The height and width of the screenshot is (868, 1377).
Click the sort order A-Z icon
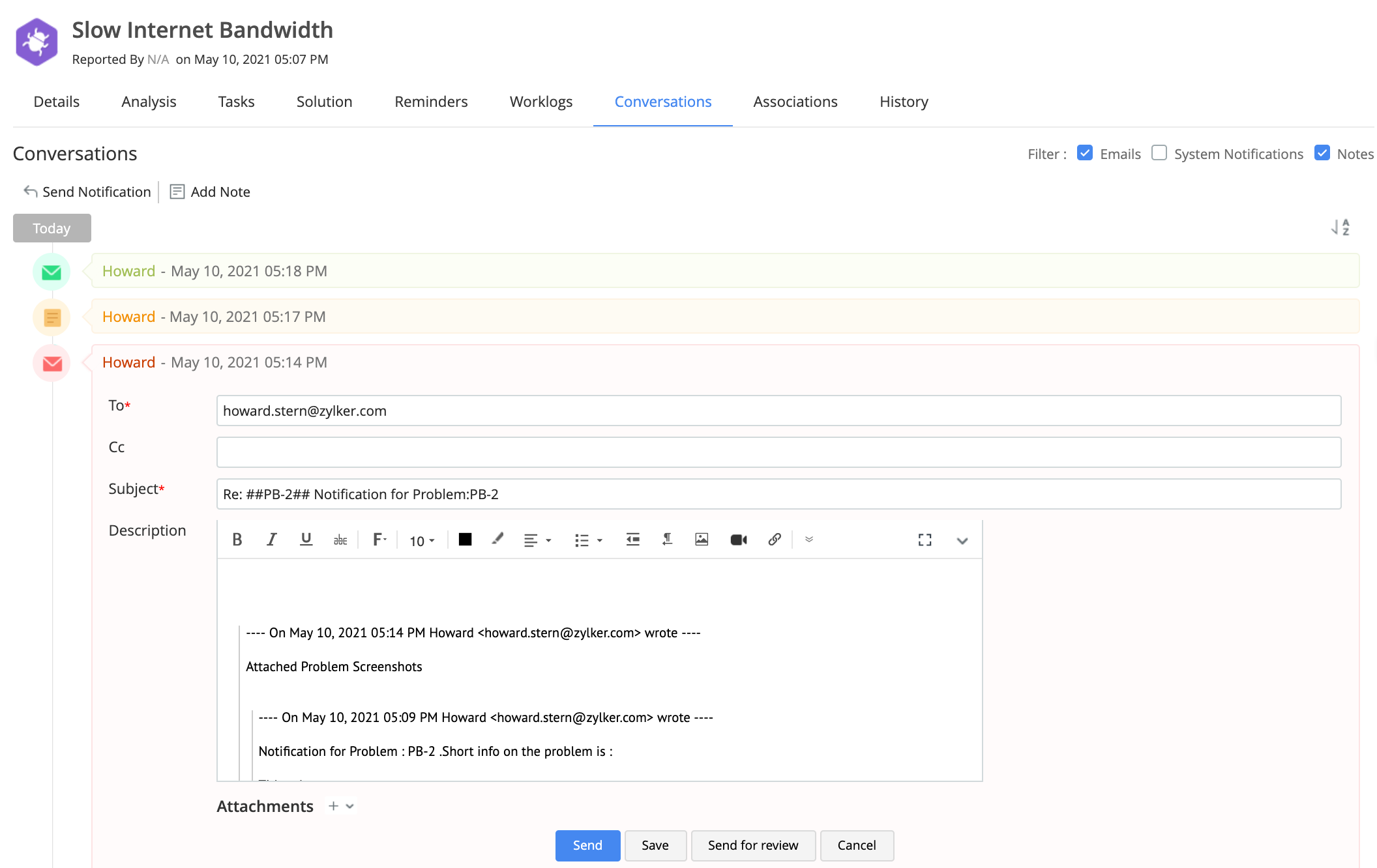[x=1340, y=227]
